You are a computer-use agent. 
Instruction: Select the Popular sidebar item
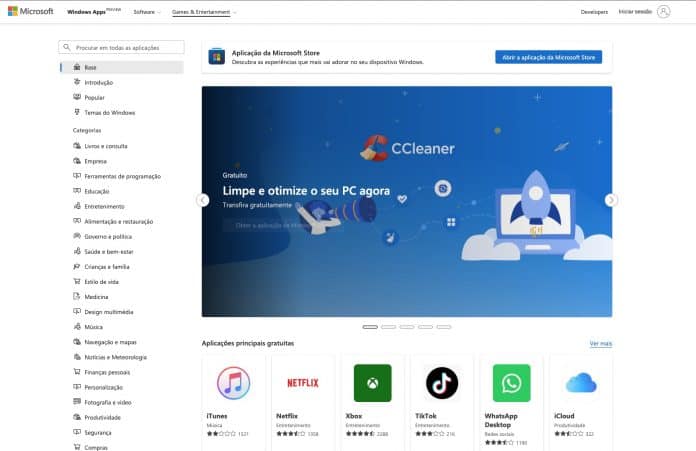(95, 98)
